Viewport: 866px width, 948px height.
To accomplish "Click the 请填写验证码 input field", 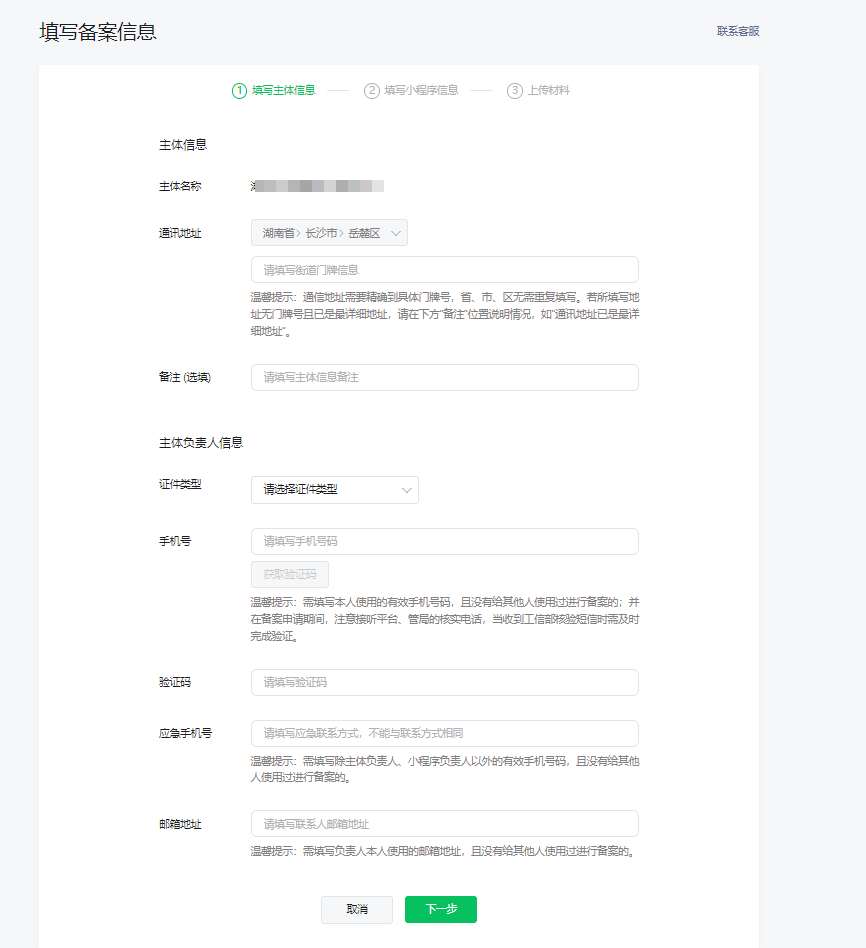I will click(x=444, y=682).
